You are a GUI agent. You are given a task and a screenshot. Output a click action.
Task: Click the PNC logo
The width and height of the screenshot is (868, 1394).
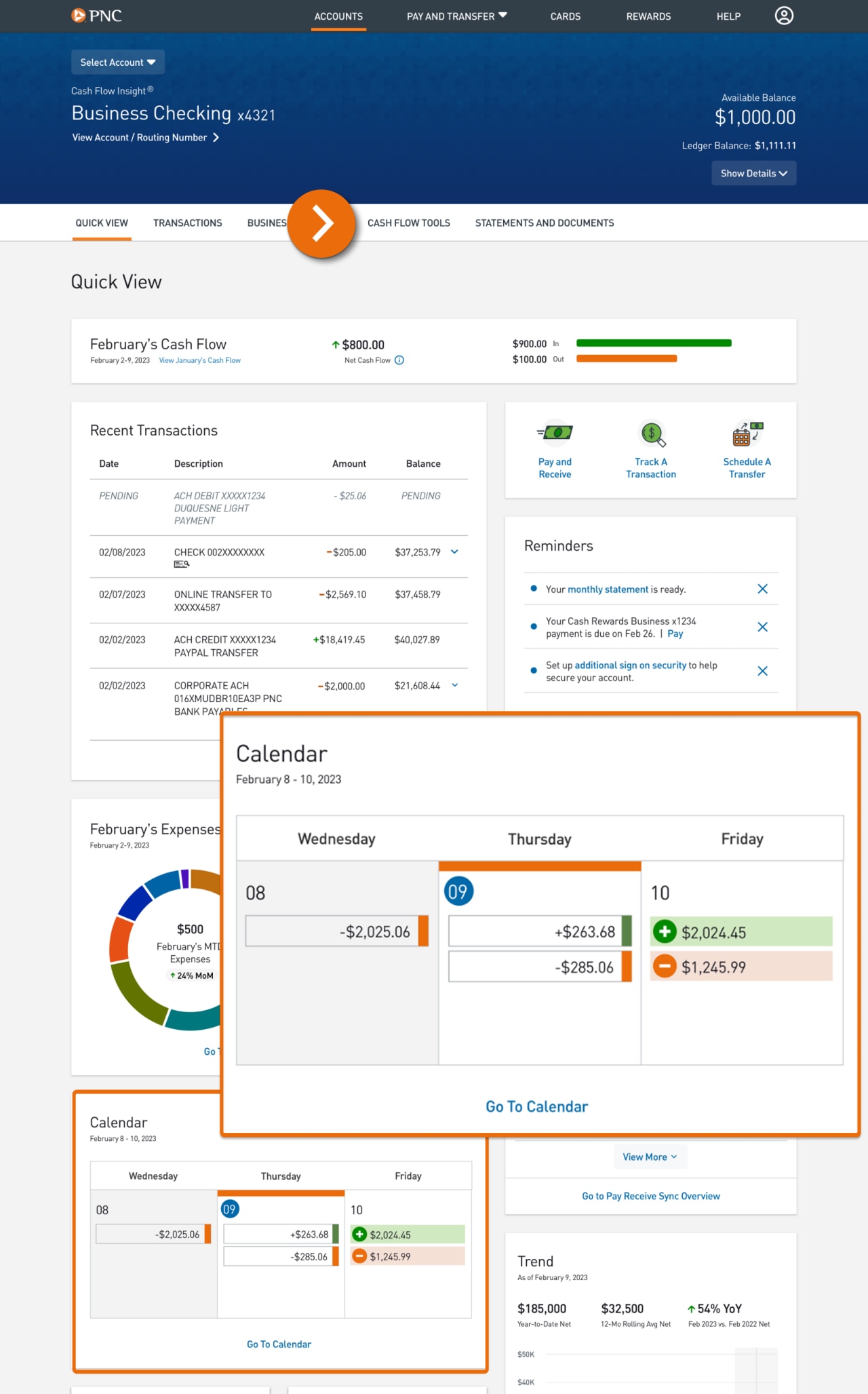pyautogui.click(x=96, y=16)
